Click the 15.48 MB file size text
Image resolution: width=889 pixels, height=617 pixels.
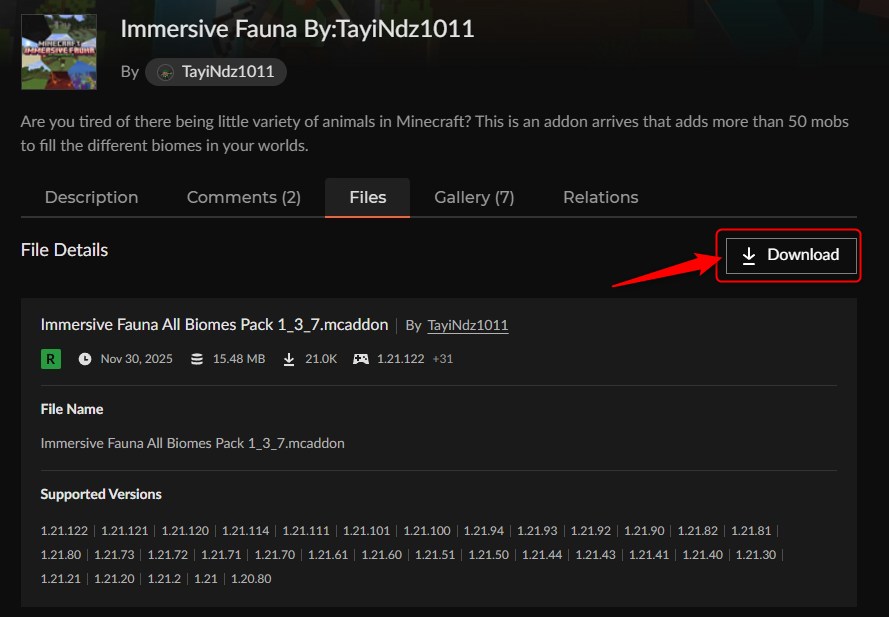coord(239,359)
